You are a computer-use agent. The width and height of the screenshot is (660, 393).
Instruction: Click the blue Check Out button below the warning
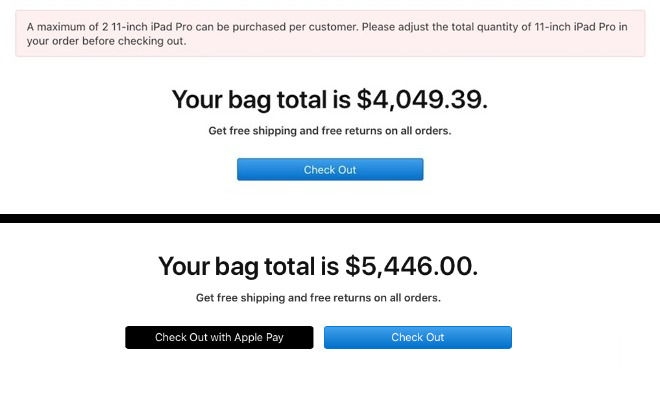click(330, 170)
